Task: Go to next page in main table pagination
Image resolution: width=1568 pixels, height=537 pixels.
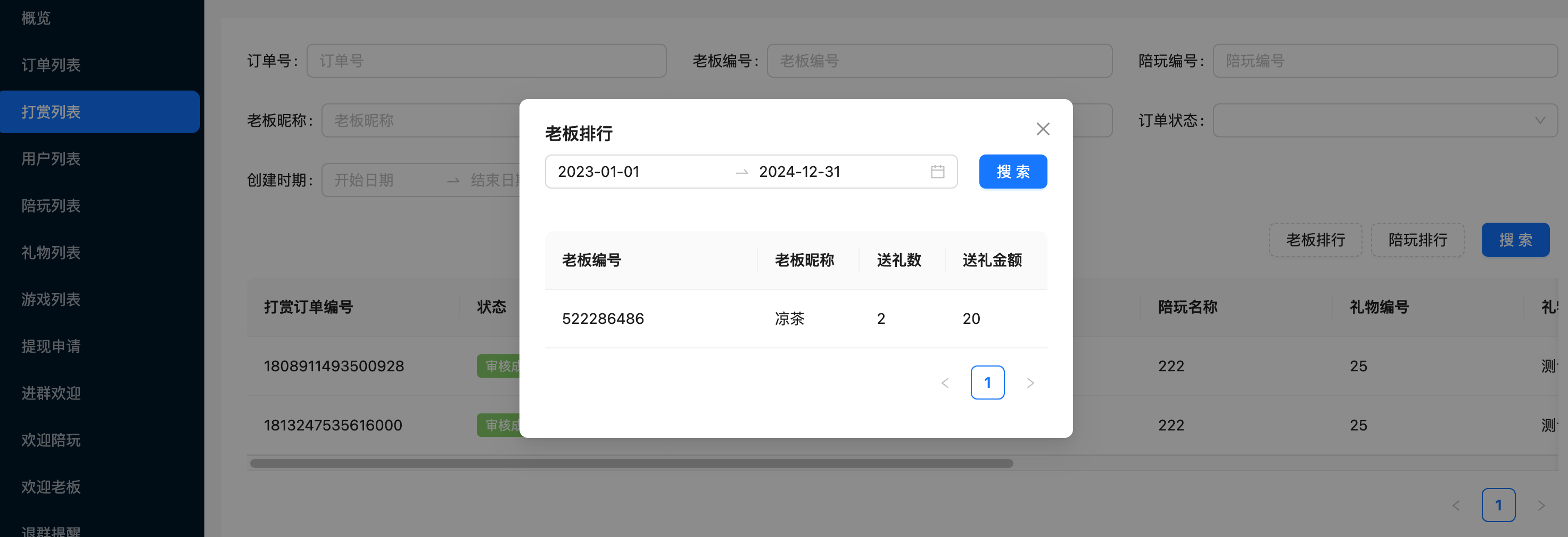Action: point(1541,506)
